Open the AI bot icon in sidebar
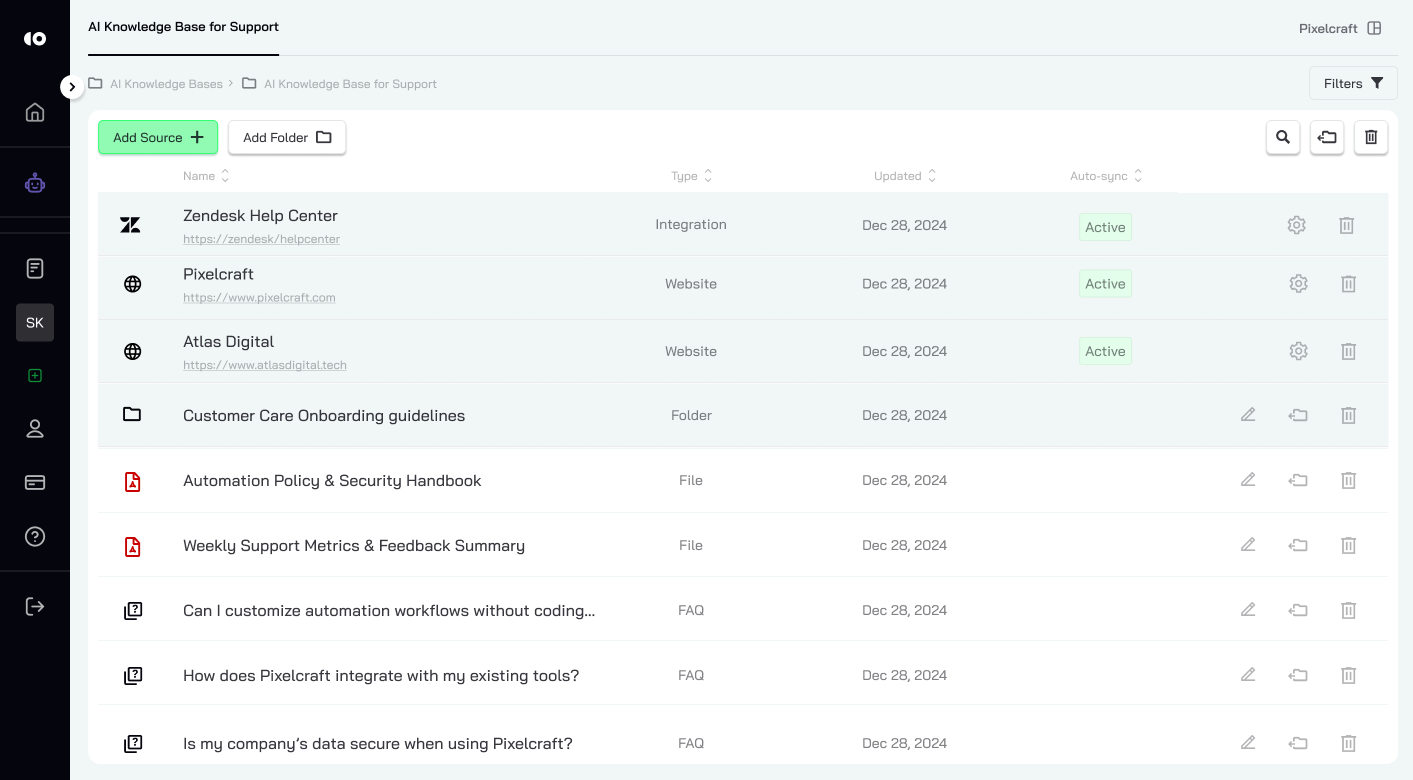 pos(35,183)
